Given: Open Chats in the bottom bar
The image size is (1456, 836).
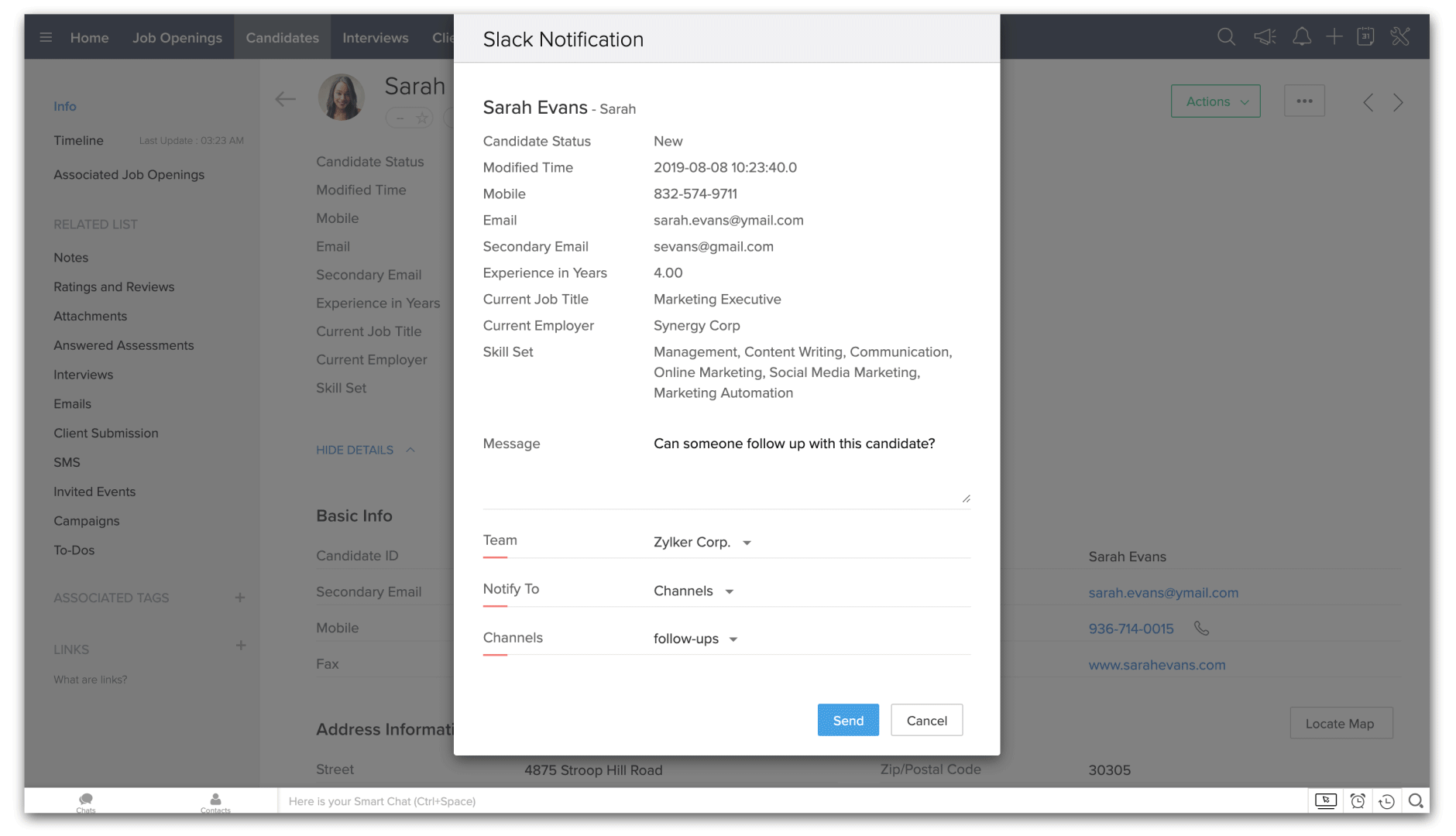Looking at the screenshot, I should (x=86, y=802).
